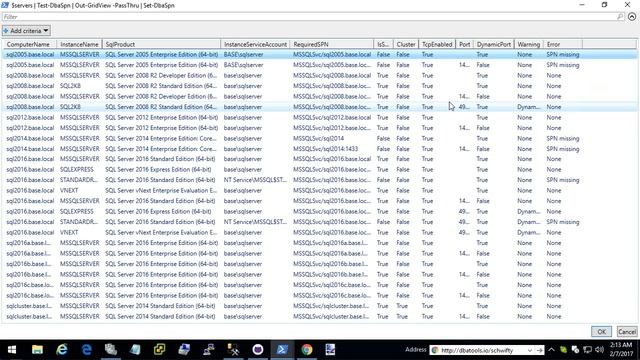Click the TcpEnabled column header
The image size is (640, 360).
[x=437, y=44]
